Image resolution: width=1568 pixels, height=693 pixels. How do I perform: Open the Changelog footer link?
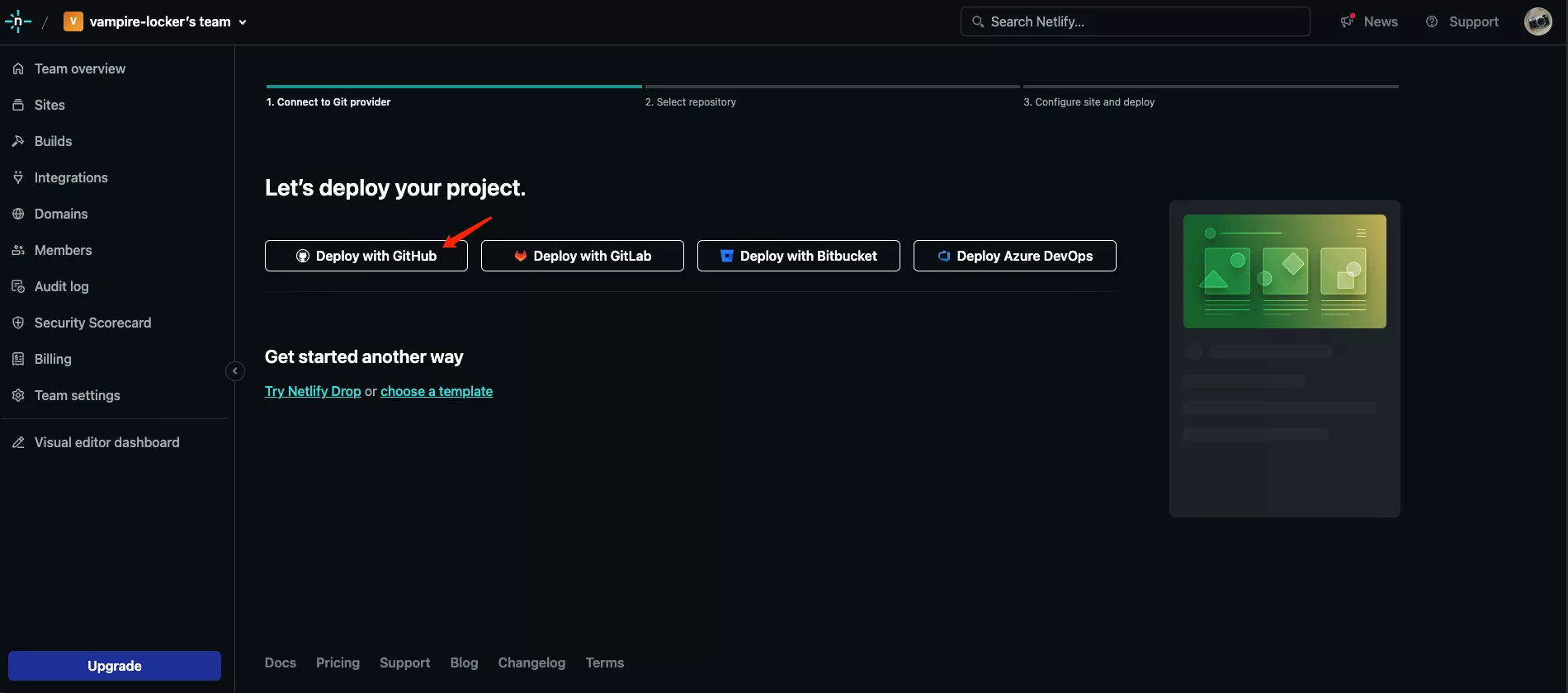coord(532,662)
